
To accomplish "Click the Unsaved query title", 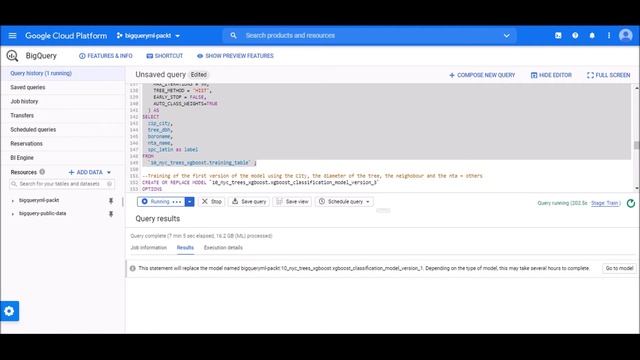I will click(x=160, y=75).
